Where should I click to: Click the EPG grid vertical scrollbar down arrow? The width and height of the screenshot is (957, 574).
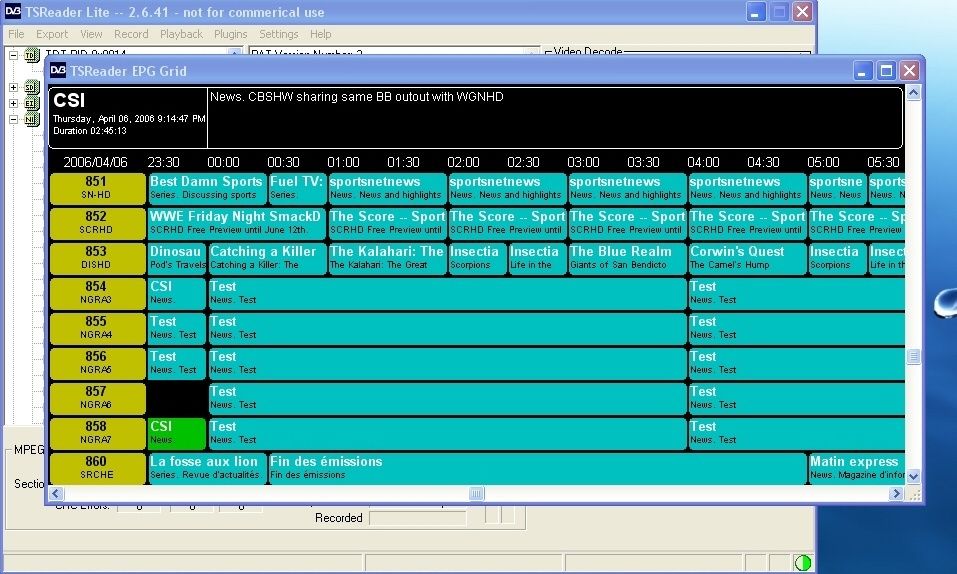(x=913, y=476)
